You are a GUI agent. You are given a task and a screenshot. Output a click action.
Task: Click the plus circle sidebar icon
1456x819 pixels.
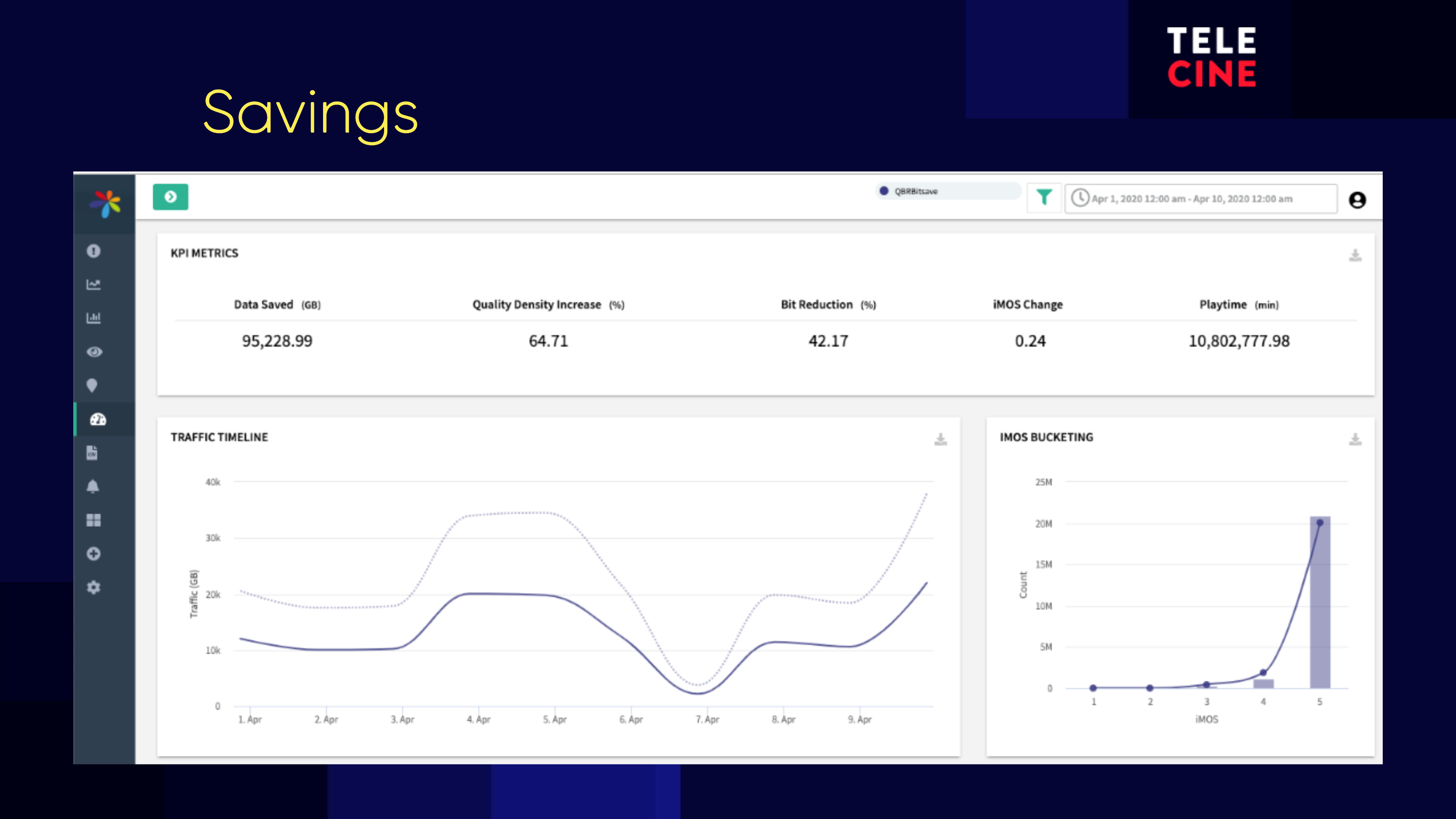(94, 554)
